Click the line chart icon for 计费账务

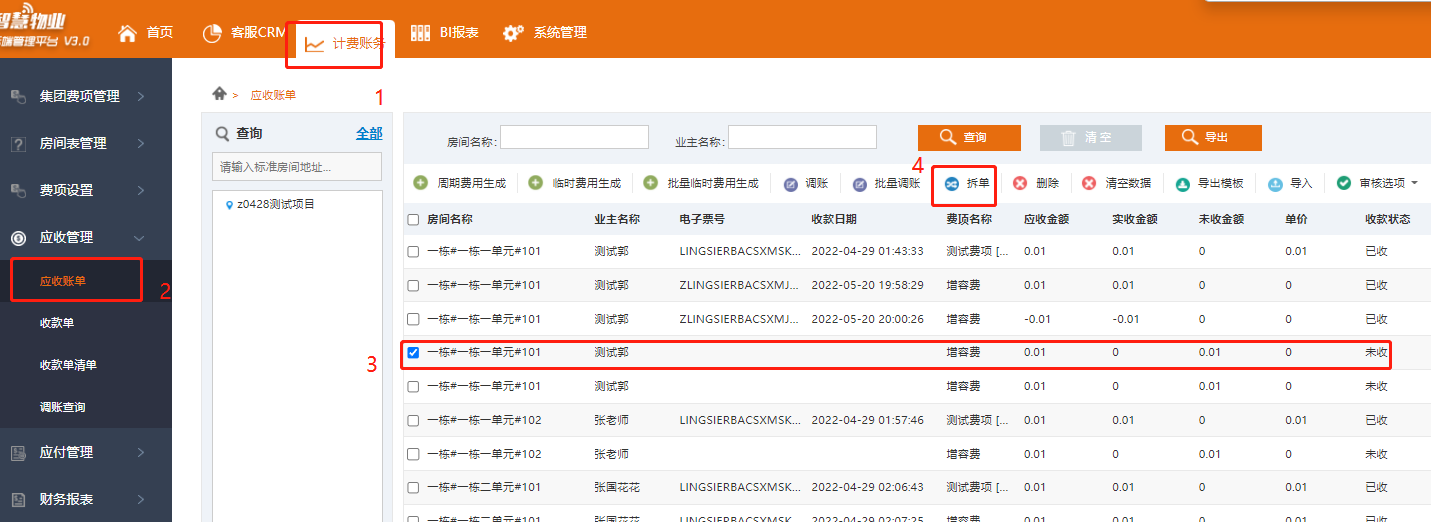314,44
